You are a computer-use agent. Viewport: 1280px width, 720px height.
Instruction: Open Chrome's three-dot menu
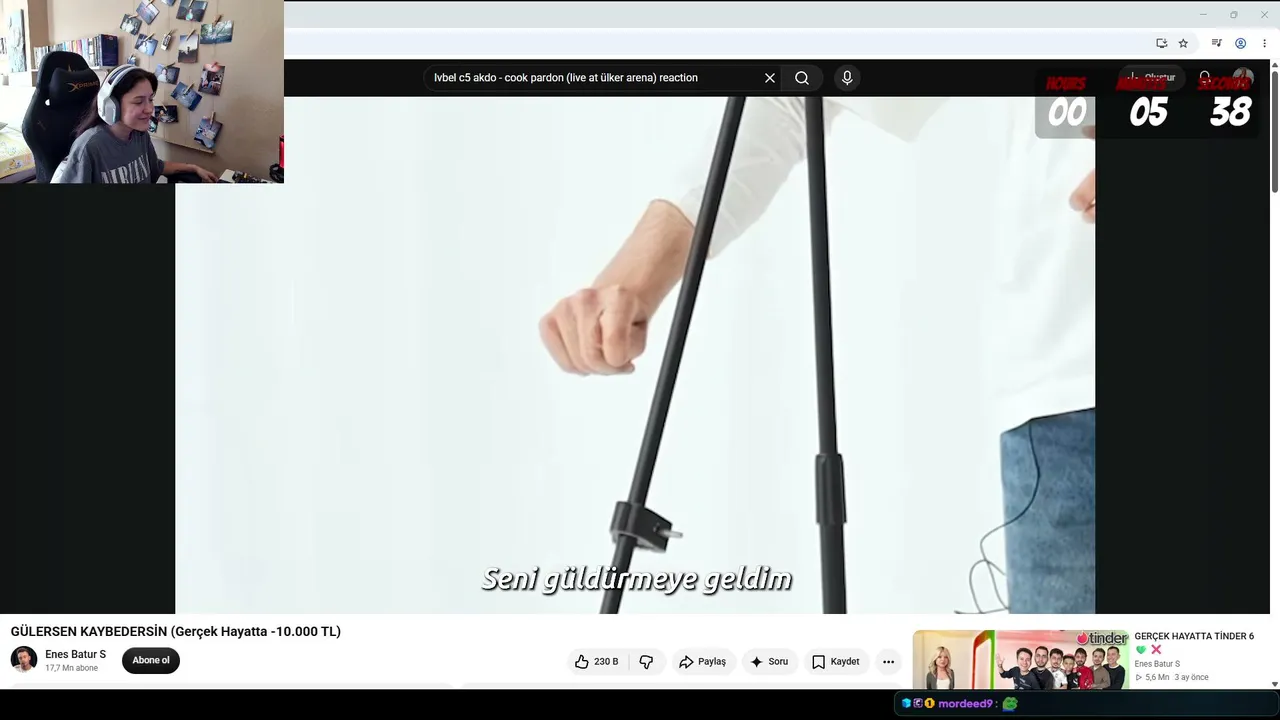click(1264, 43)
